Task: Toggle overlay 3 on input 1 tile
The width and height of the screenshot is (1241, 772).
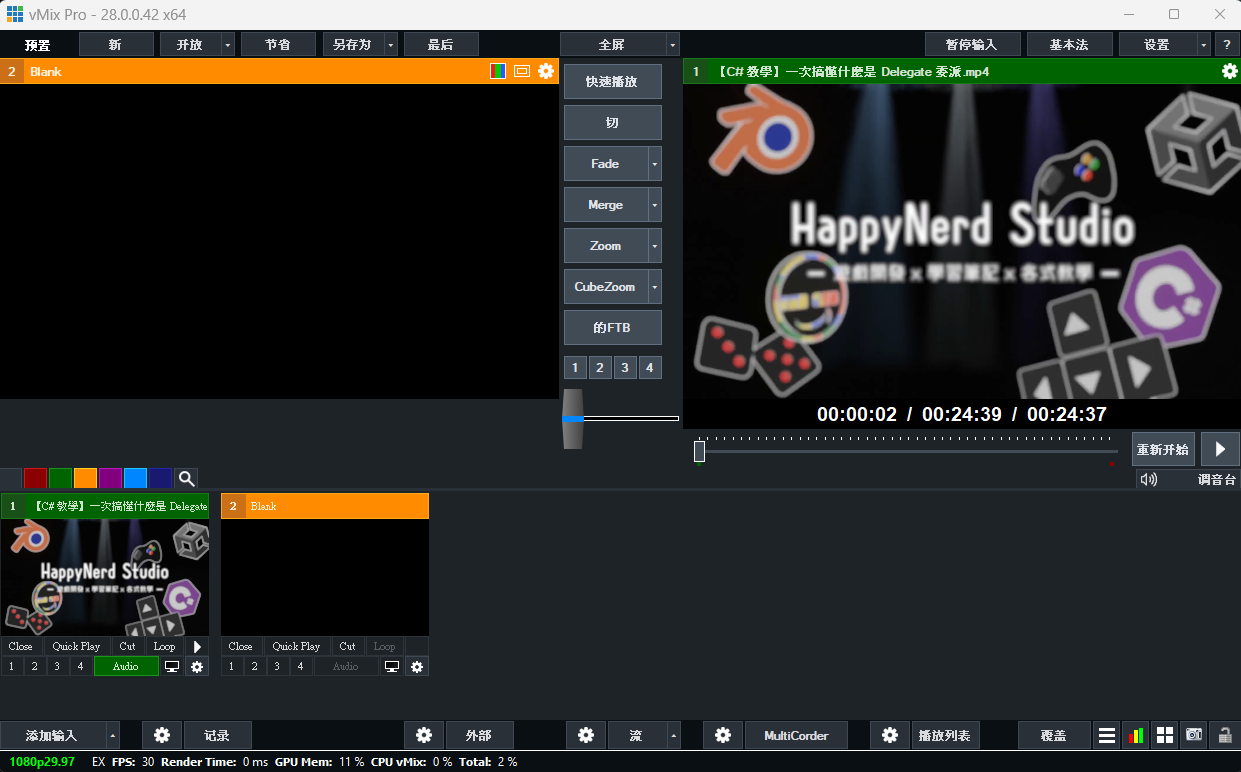Action: pos(57,666)
